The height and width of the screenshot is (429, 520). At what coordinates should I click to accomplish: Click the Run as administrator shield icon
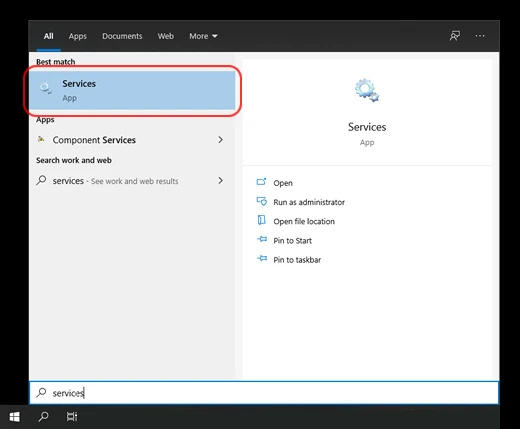(261, 201)
